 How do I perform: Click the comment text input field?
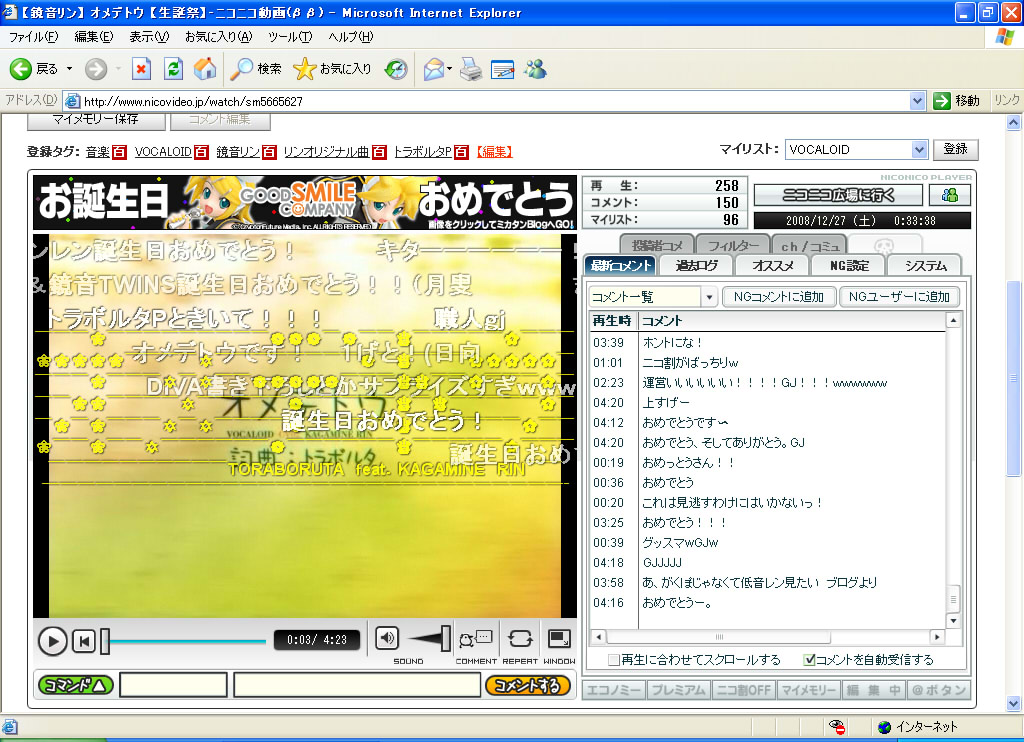coord(357,685)
